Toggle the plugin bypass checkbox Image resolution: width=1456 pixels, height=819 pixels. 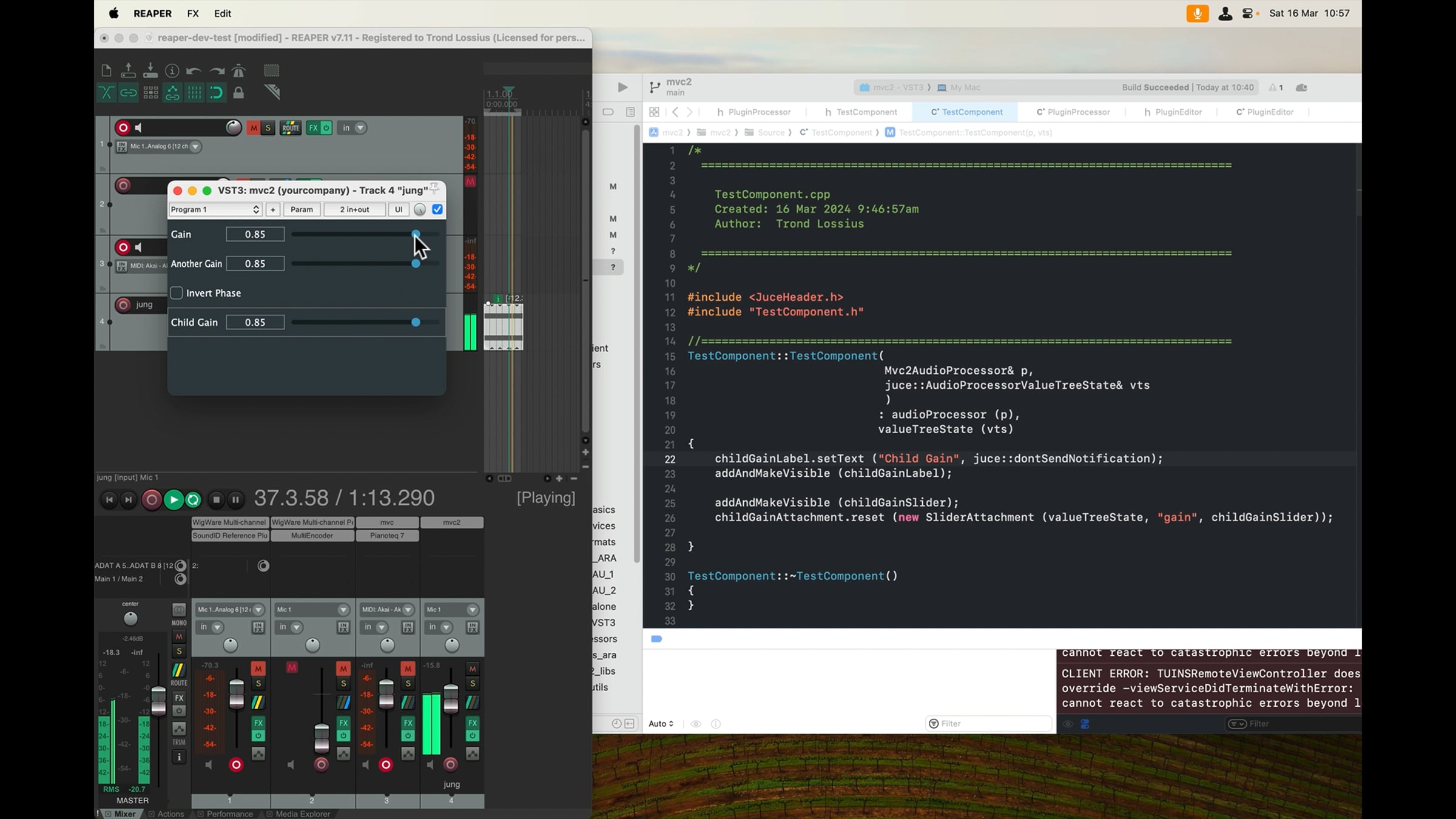point(437,209)
